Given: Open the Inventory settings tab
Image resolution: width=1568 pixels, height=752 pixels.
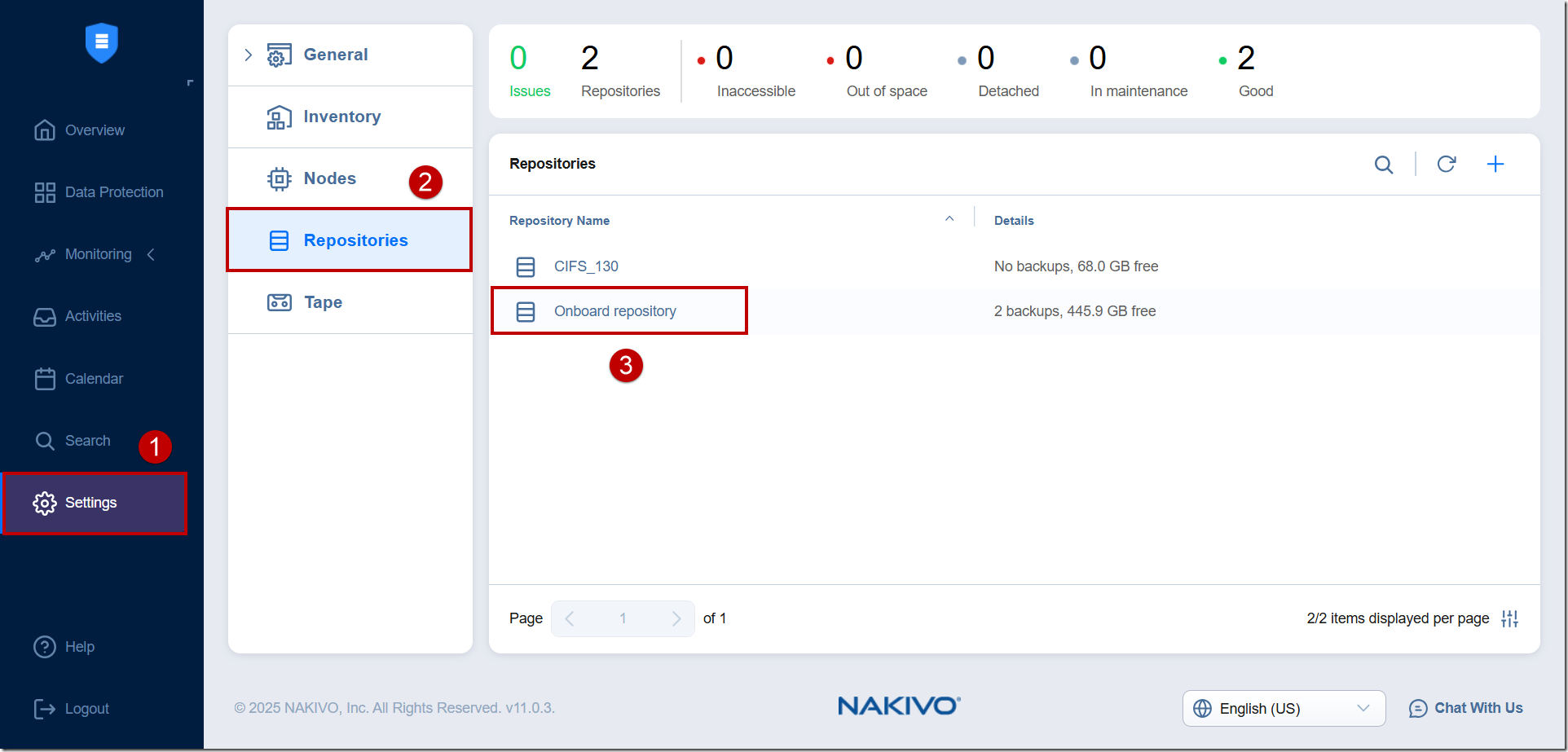Looking at the screenshot, I should [x=350, y=117].
